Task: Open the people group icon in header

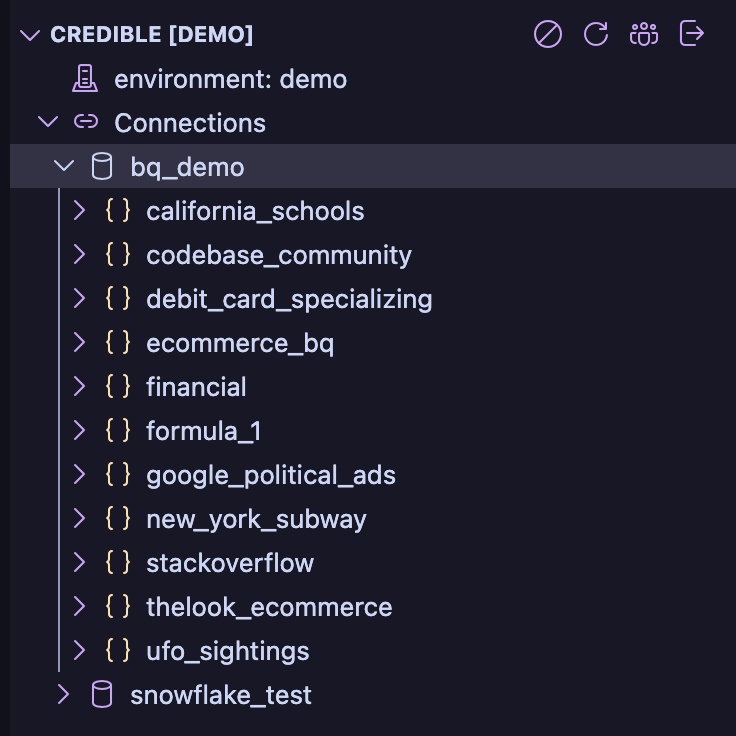Action: 644,34
